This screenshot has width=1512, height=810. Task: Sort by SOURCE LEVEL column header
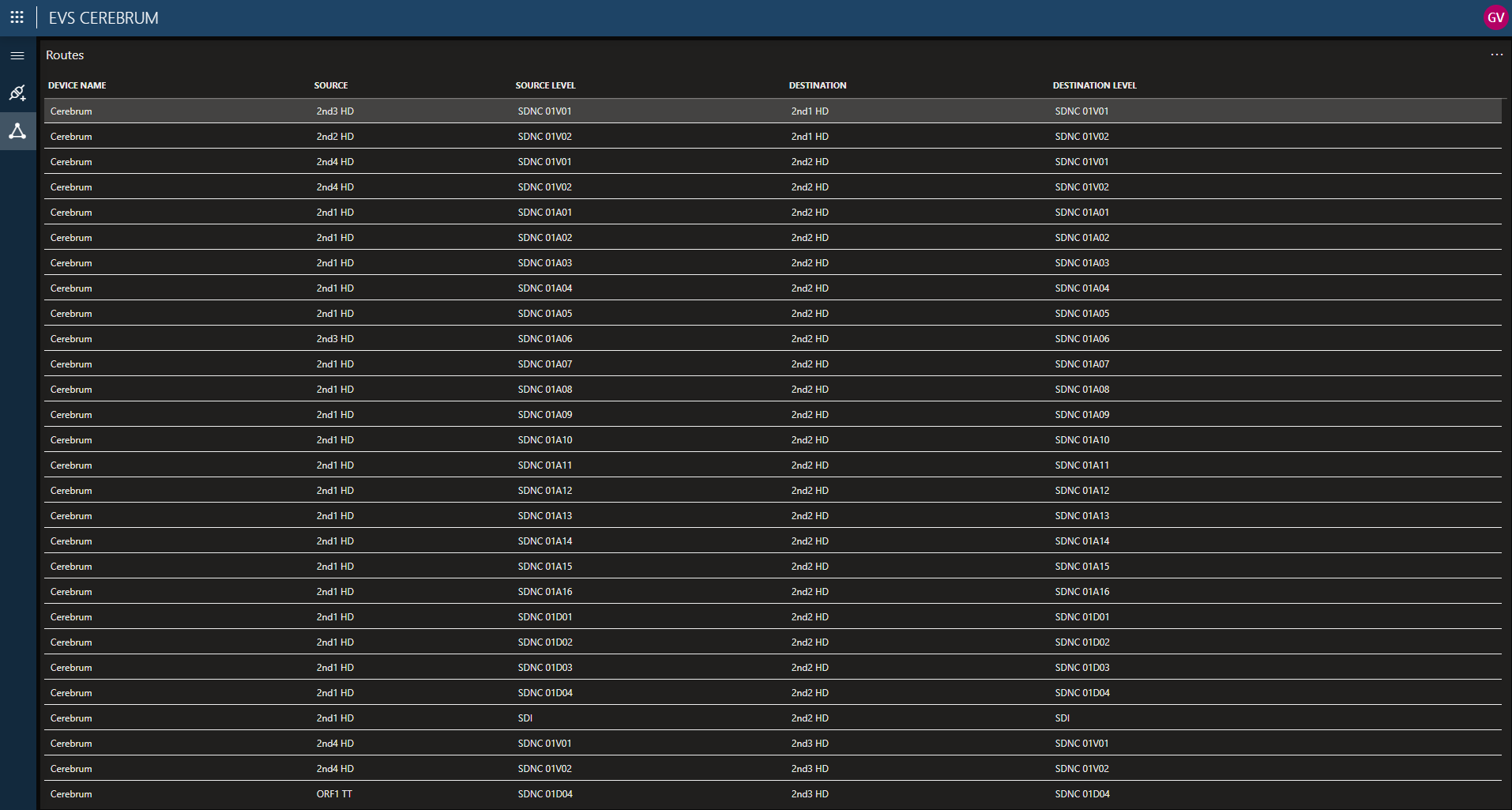coord(546,85)
